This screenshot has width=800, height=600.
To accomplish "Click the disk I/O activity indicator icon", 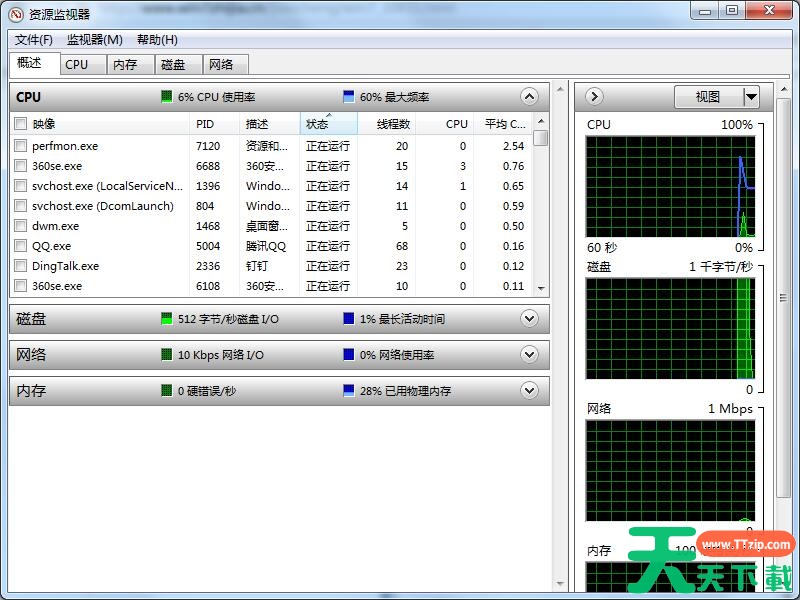I will click(167, 318).
